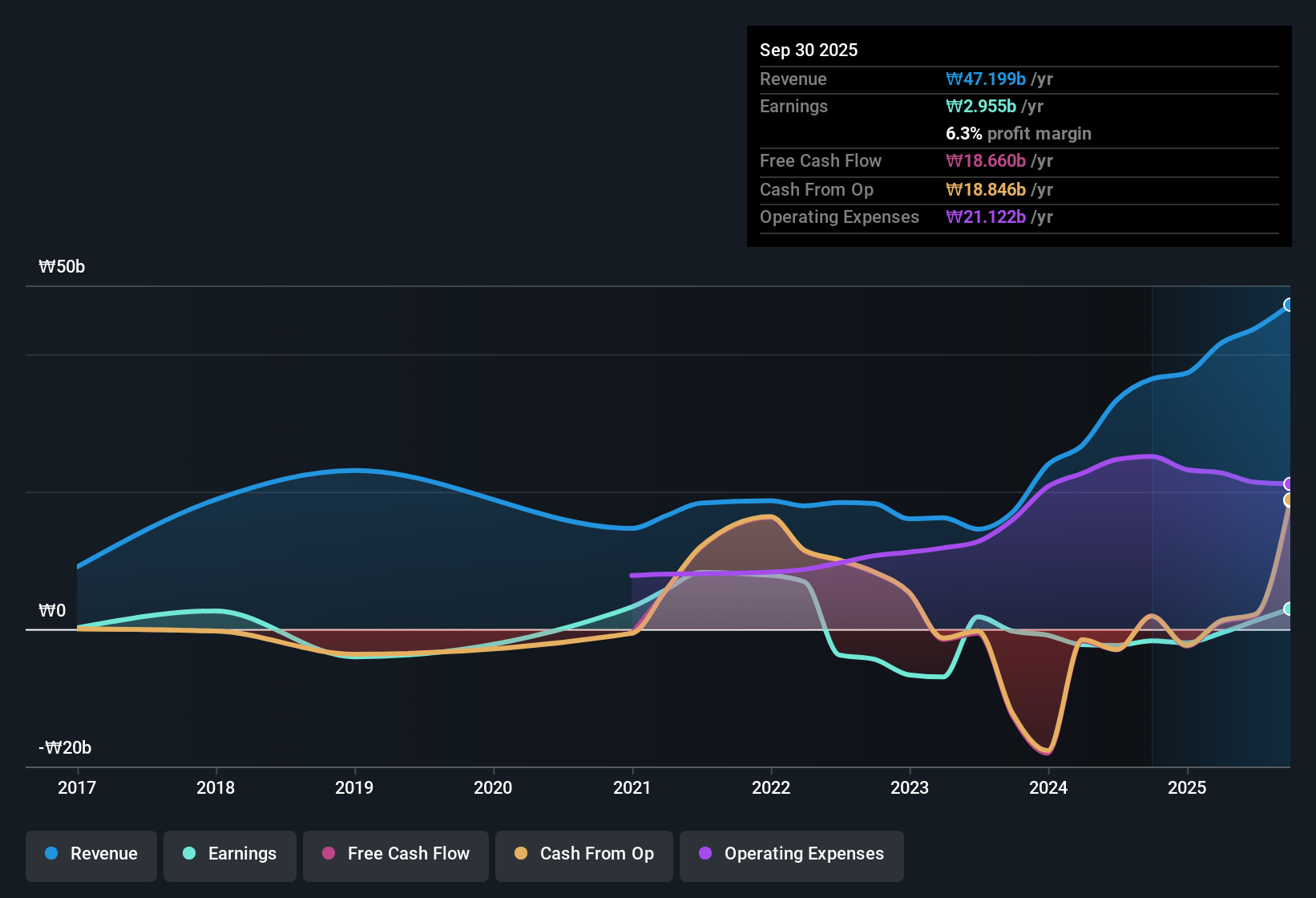
Task: Click the Operating Expenses endpoint marker
Action: (1289, 483)
